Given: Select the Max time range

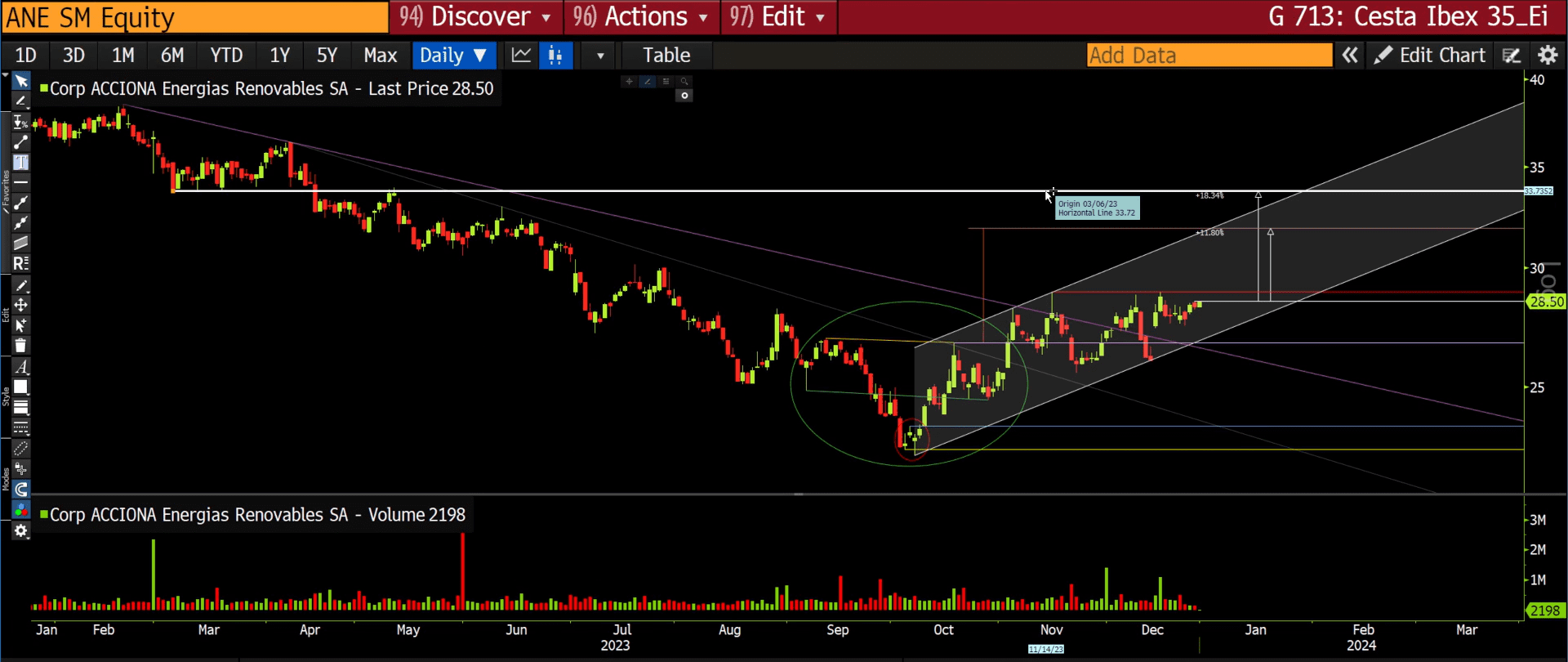Looking at the screenshot, I should (381, 56).
